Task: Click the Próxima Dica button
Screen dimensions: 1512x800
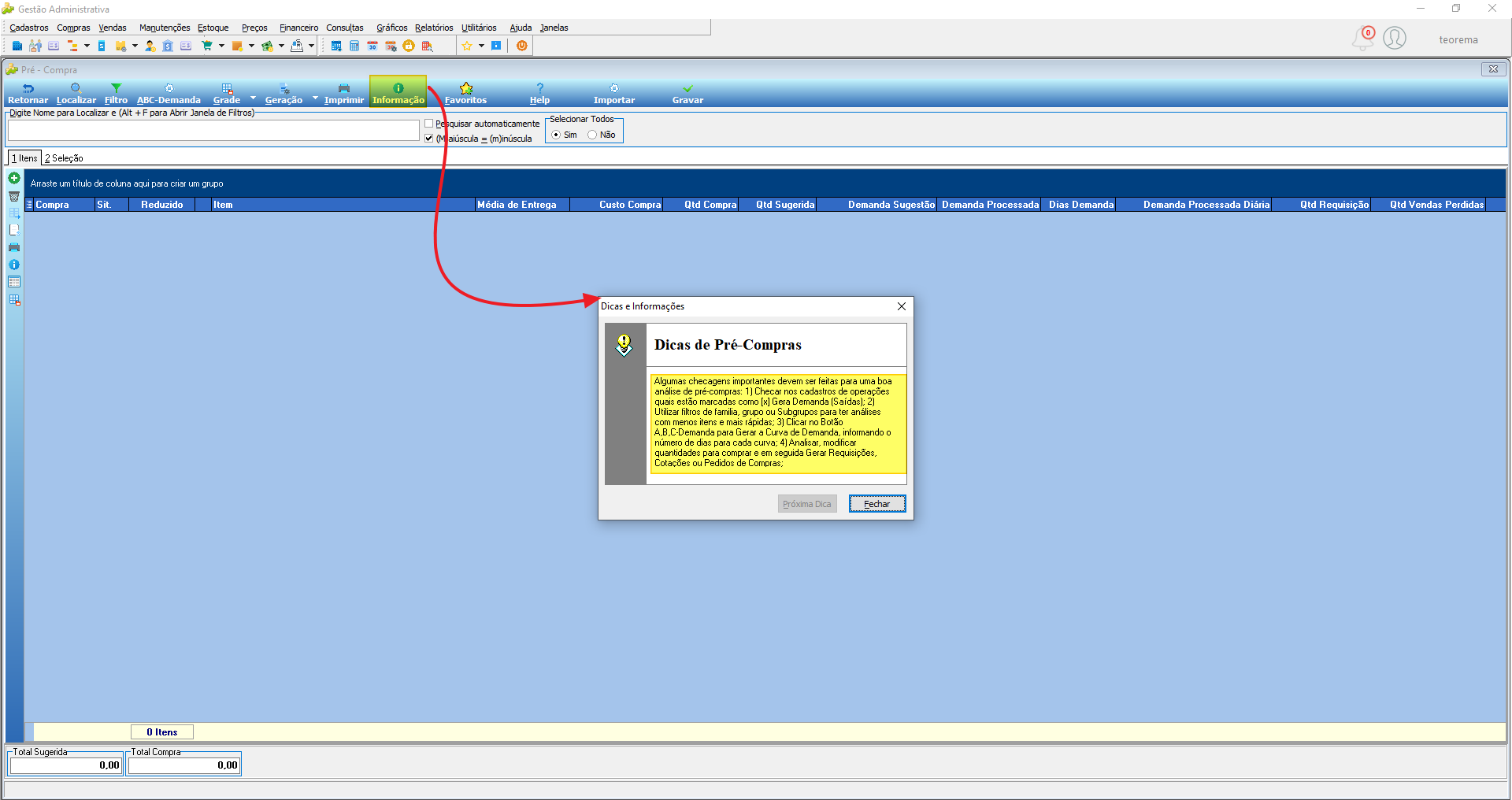Action: (807, 504)
